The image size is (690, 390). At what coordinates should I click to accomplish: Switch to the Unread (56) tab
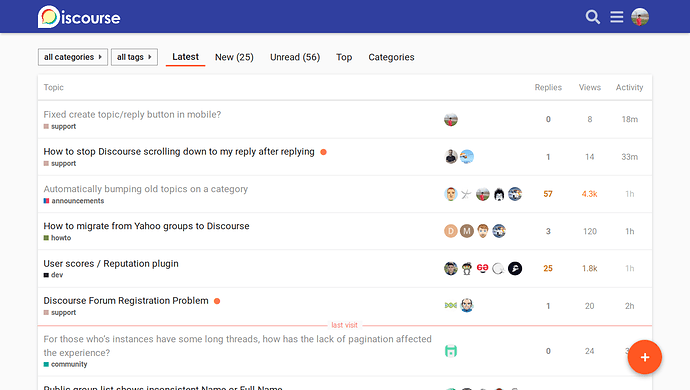(295, 57)
